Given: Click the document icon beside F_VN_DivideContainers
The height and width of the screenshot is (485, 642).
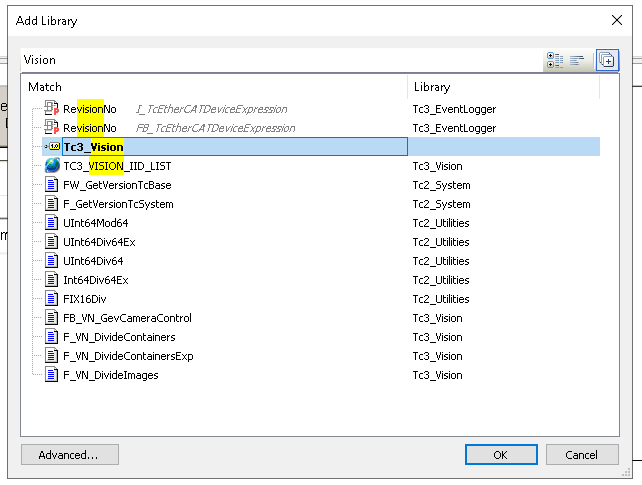Looking at the screenshot, I should point(51,337).
